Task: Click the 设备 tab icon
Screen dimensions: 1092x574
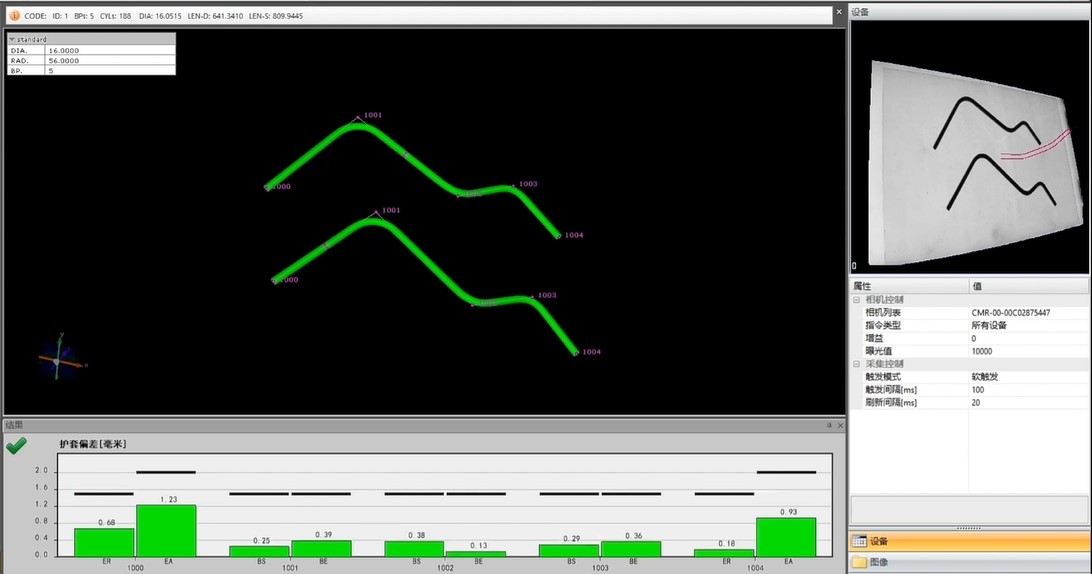Action: pos(859,542)
